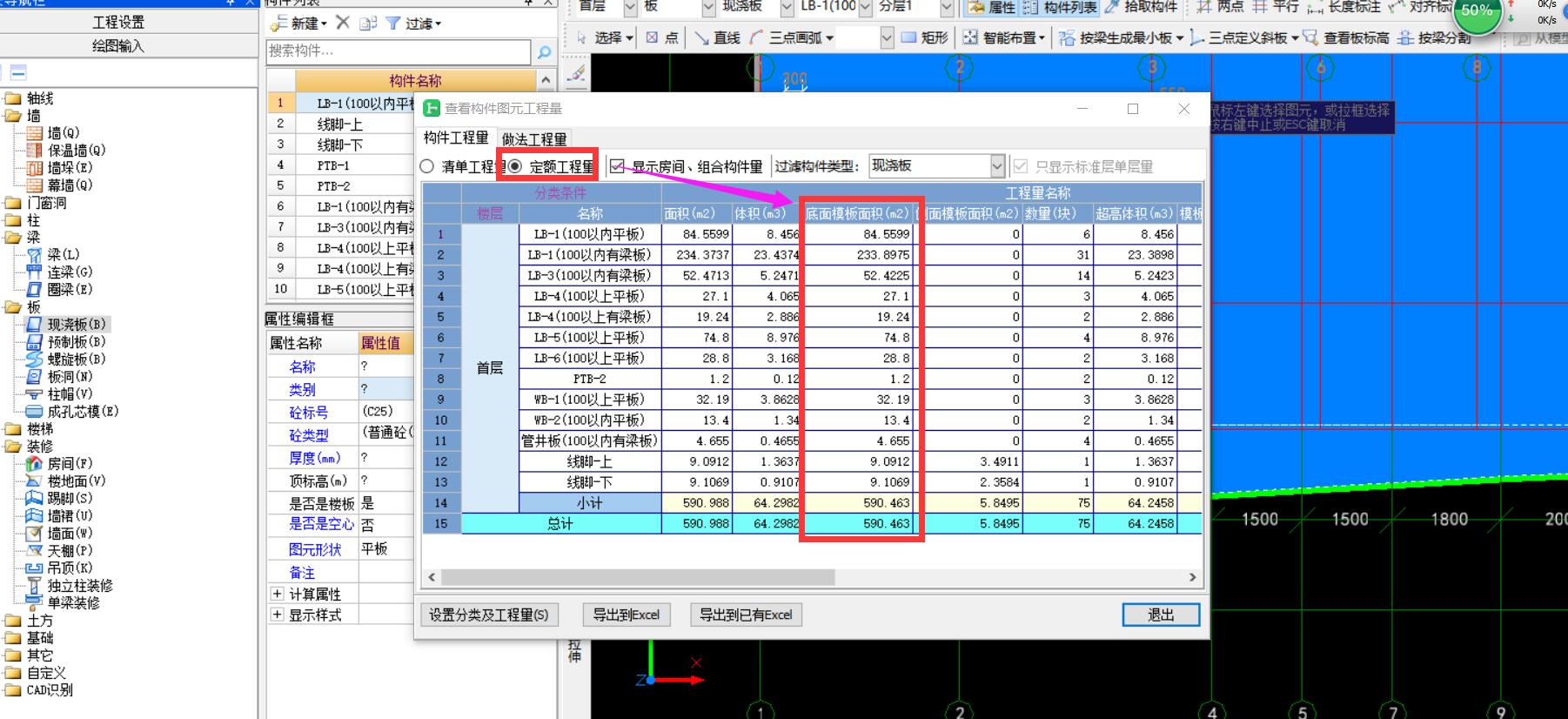Select the 清单工程量 radio button
Image resolution: width=1568 pixels, height=719 pixels.
point(426,166)
